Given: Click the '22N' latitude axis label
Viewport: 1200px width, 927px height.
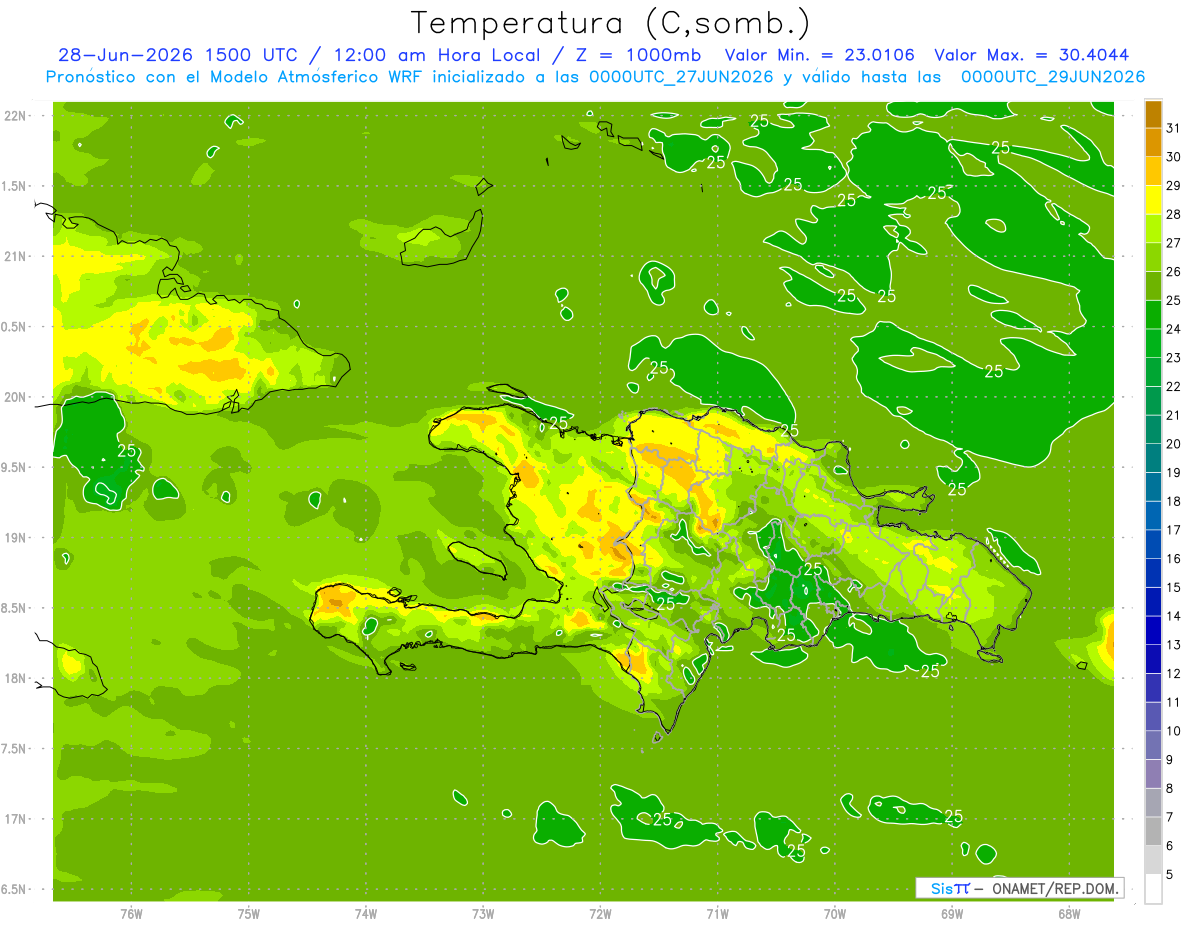Looking at the screenshot, I should click(x=16, y=116).
